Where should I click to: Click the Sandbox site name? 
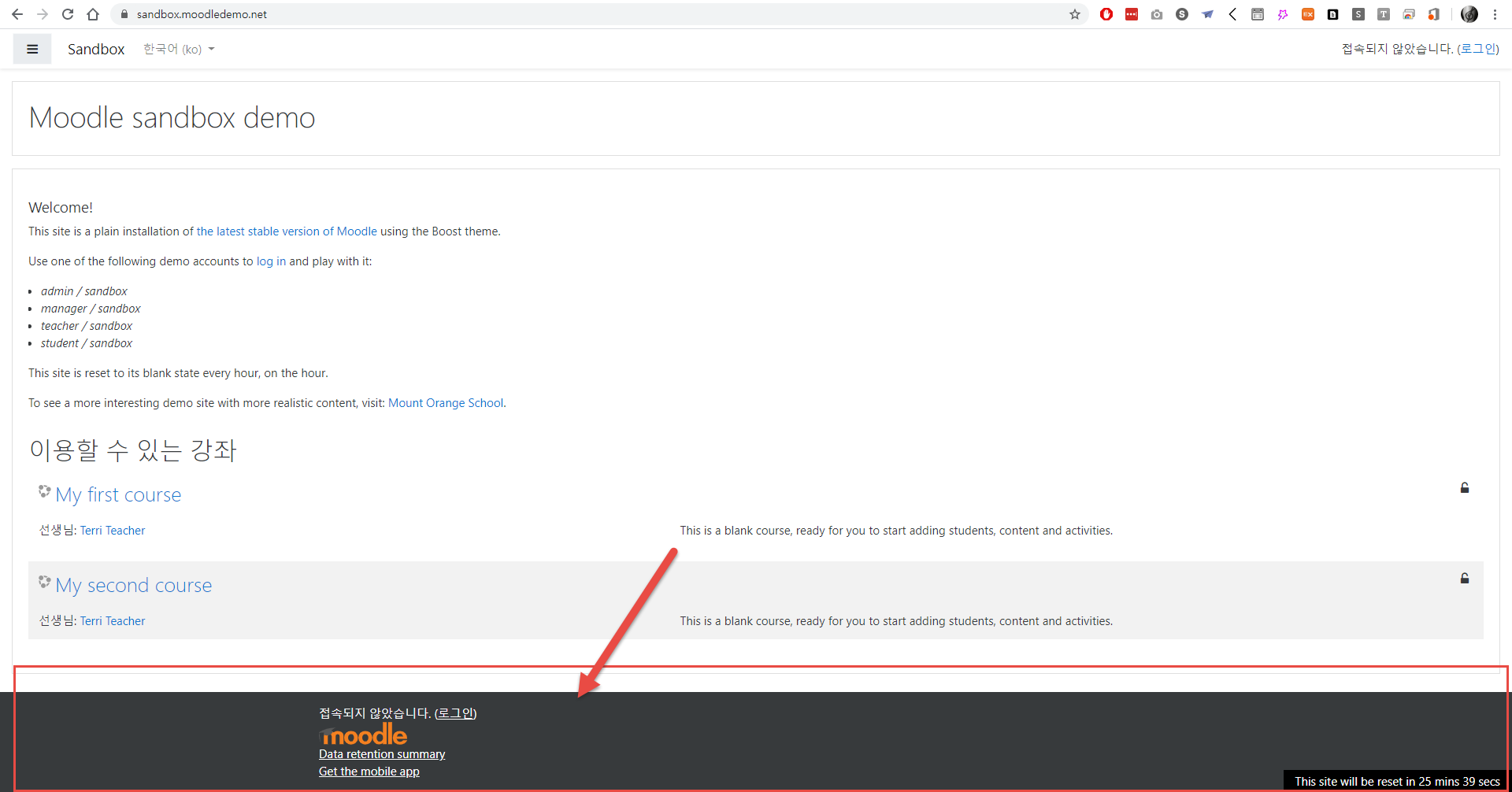coord(96,49)
